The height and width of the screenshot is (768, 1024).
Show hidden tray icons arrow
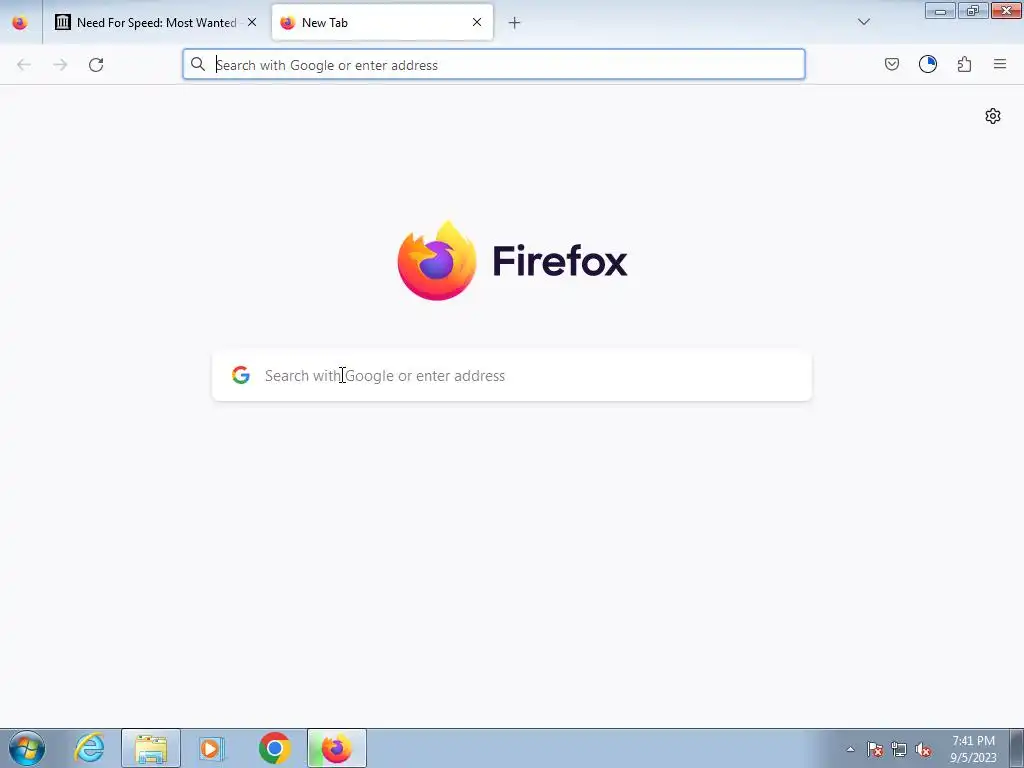(850, 749)
